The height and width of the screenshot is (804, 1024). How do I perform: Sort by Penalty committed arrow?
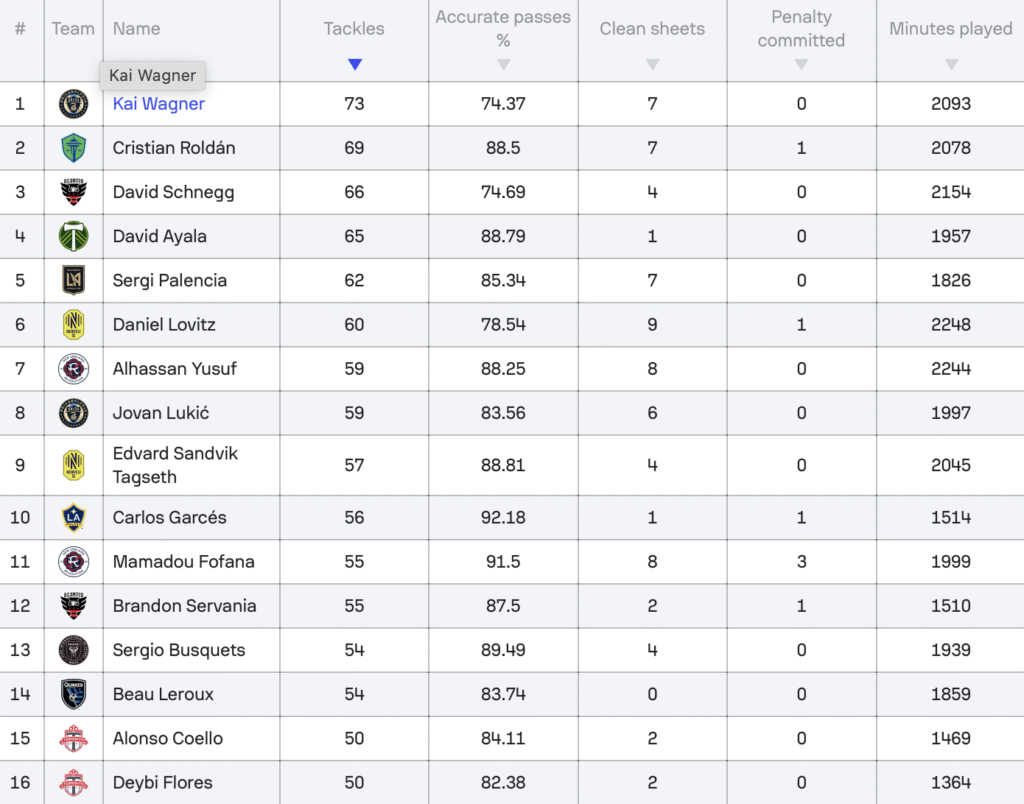click(801, 64)
